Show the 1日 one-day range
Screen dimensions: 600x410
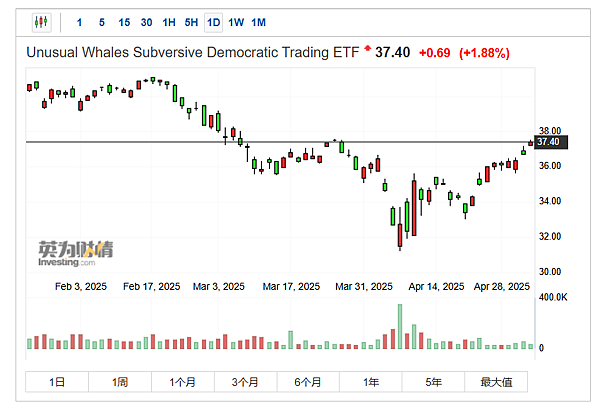click(57, 382)
